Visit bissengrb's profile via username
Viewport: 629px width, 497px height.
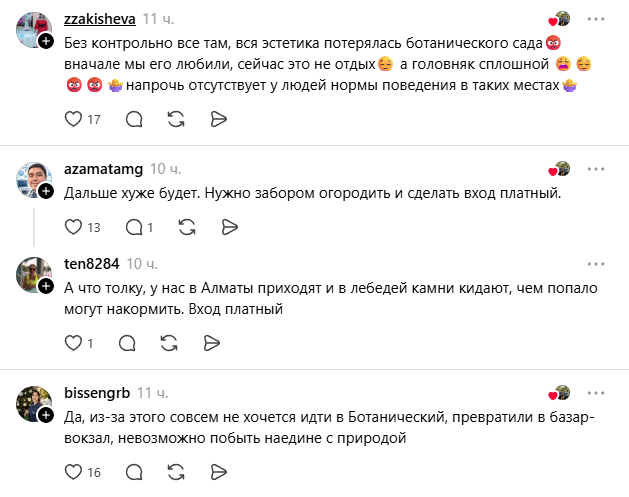[x=97, y=393]
